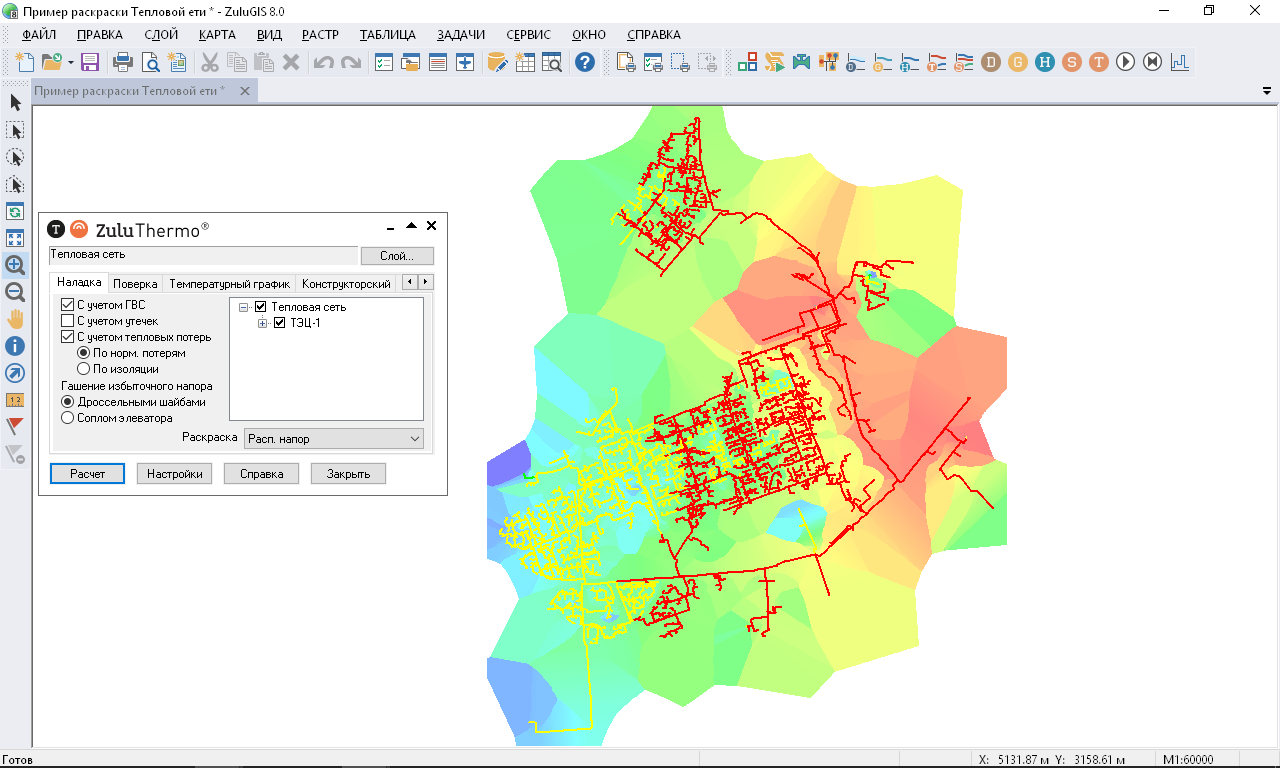Uncheck the 'С учетом ГВС' option

(68, 305)
